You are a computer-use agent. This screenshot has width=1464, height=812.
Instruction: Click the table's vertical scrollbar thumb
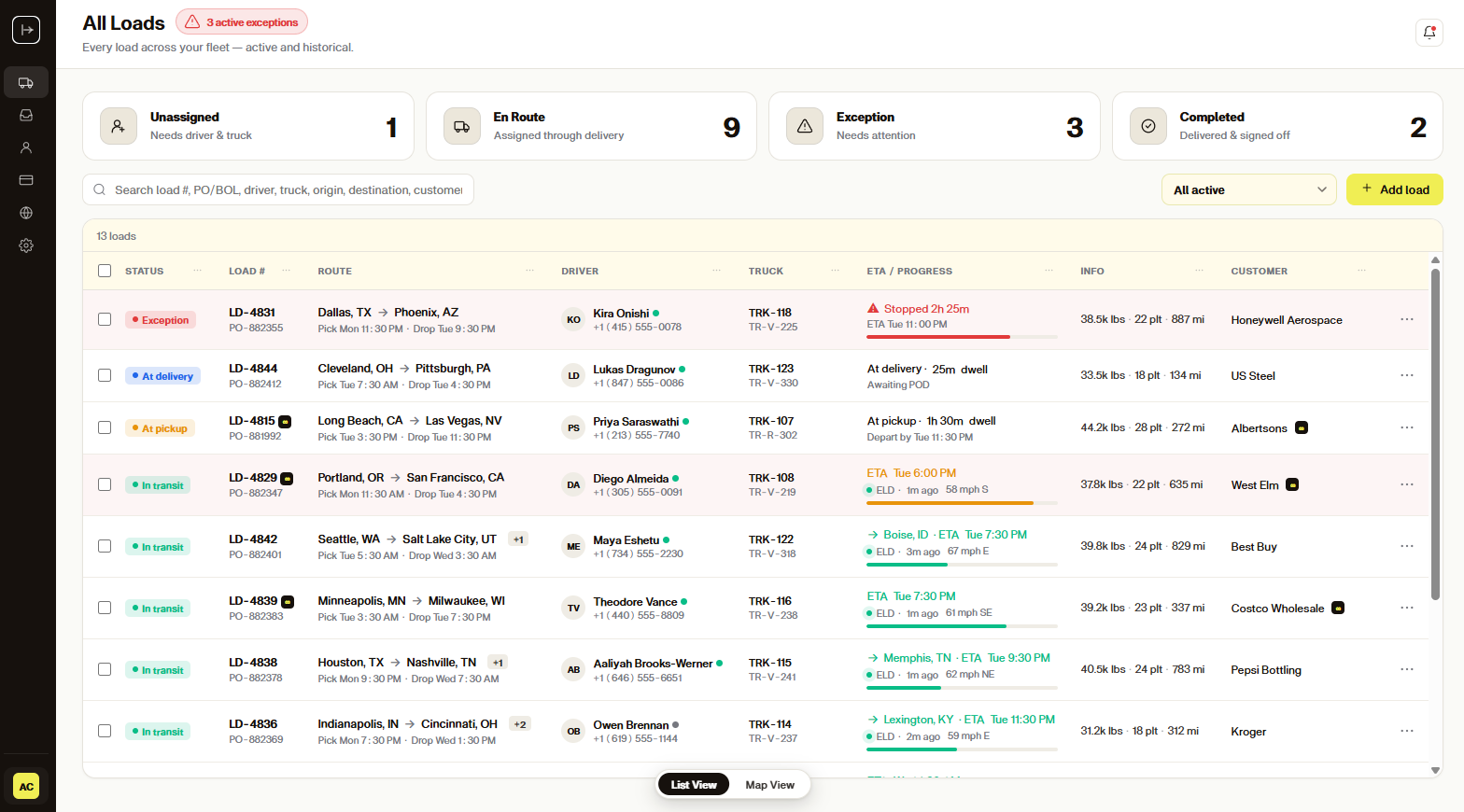1435,434
